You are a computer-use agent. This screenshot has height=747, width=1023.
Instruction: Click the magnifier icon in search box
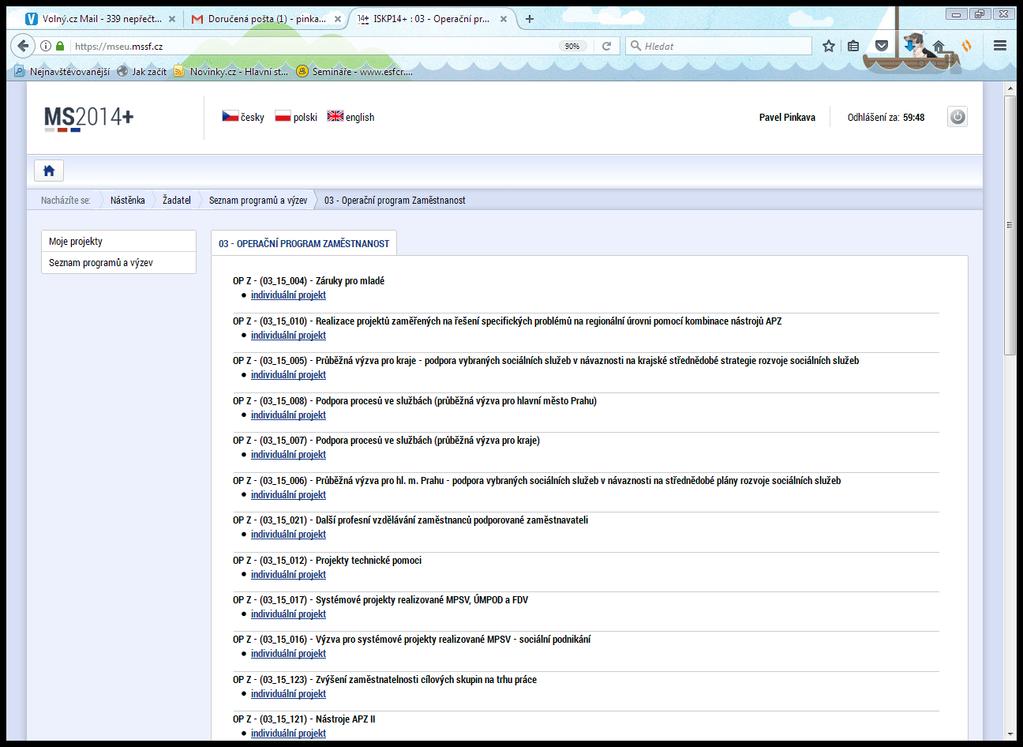pos(635,46)
